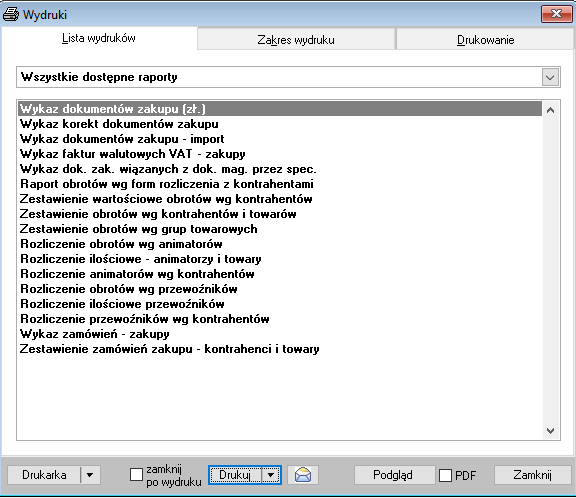Click the printer icon in title bar
Screen dimensions: 576x498
click(x=11, y=15)
